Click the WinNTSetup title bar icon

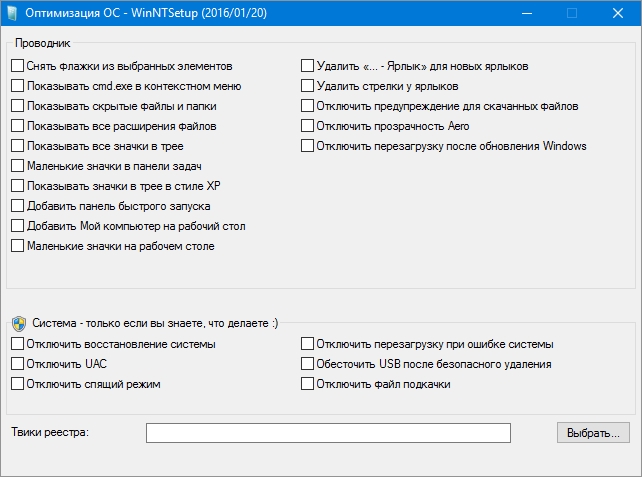pos(14,14)
